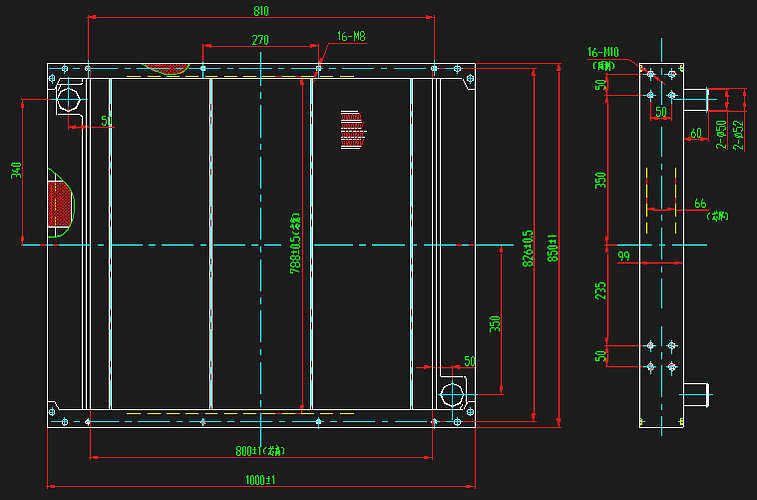Viewport: 757px width, 500px height.
Task: Select the 800±1 dimension at bottom
Action: (260, 451)
